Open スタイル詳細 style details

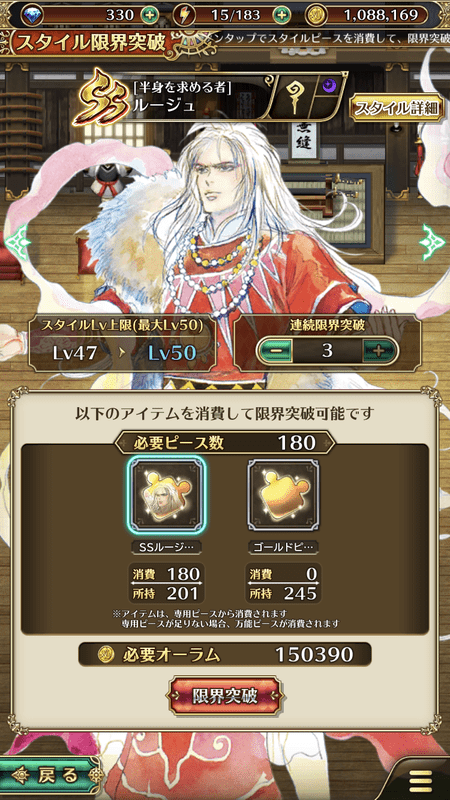click(396, 109)
